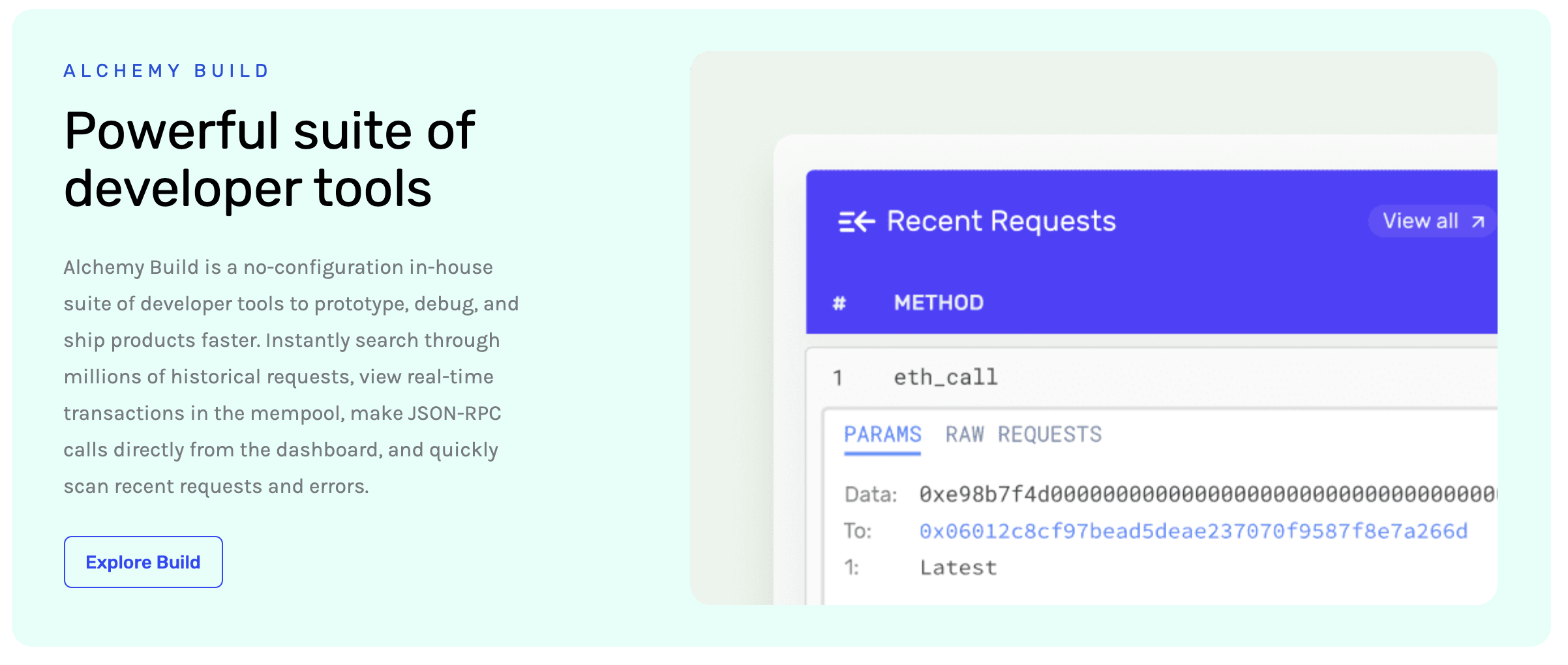Click the To: field label
Image resolution: width=1568 pixels, height=665 pixels.
coord(858,531)
